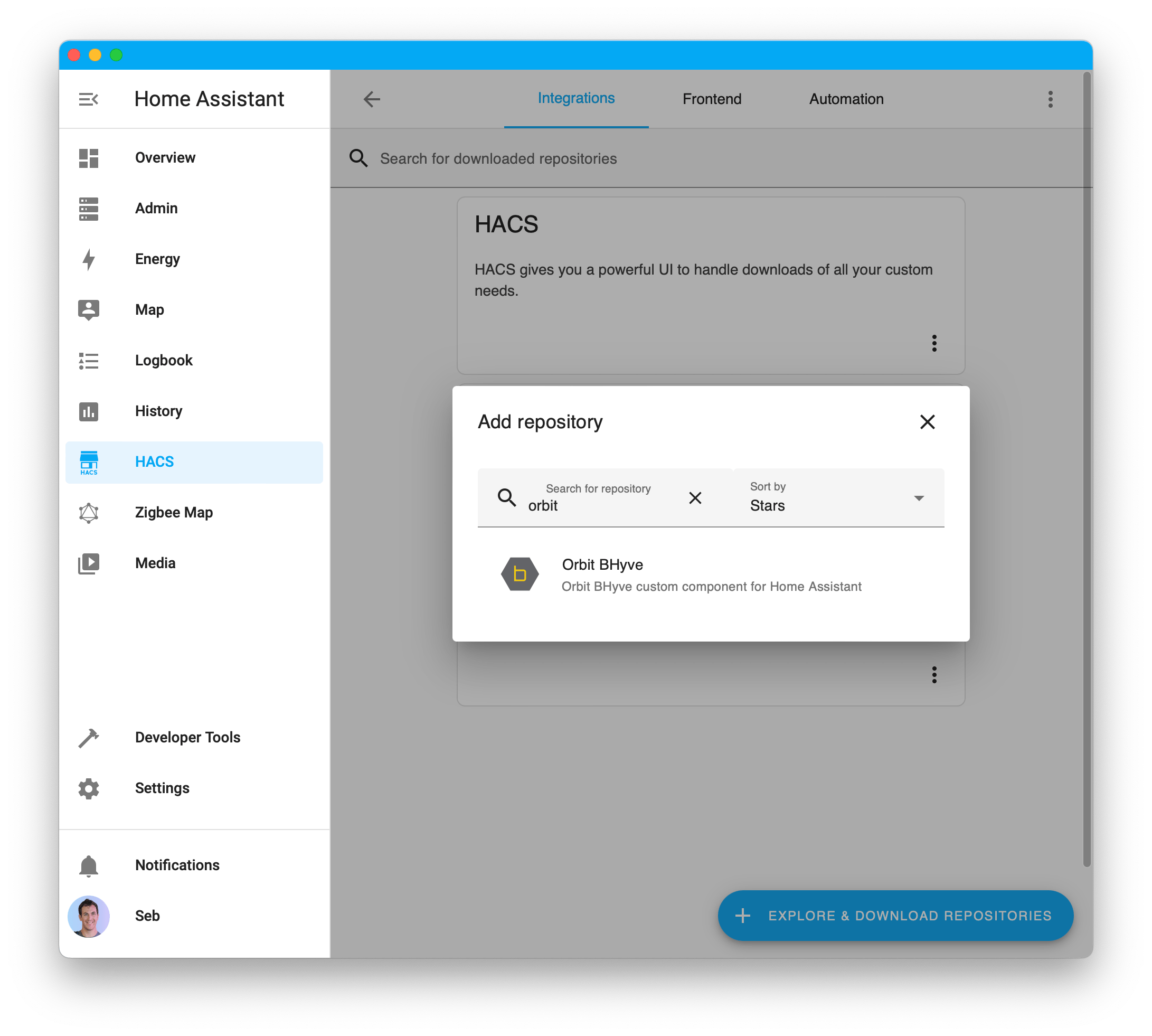Collapse the sidebar with the toggle arrows
Image resolution: width=1152 pixels, height=1036 pixels.
(89, 98)
